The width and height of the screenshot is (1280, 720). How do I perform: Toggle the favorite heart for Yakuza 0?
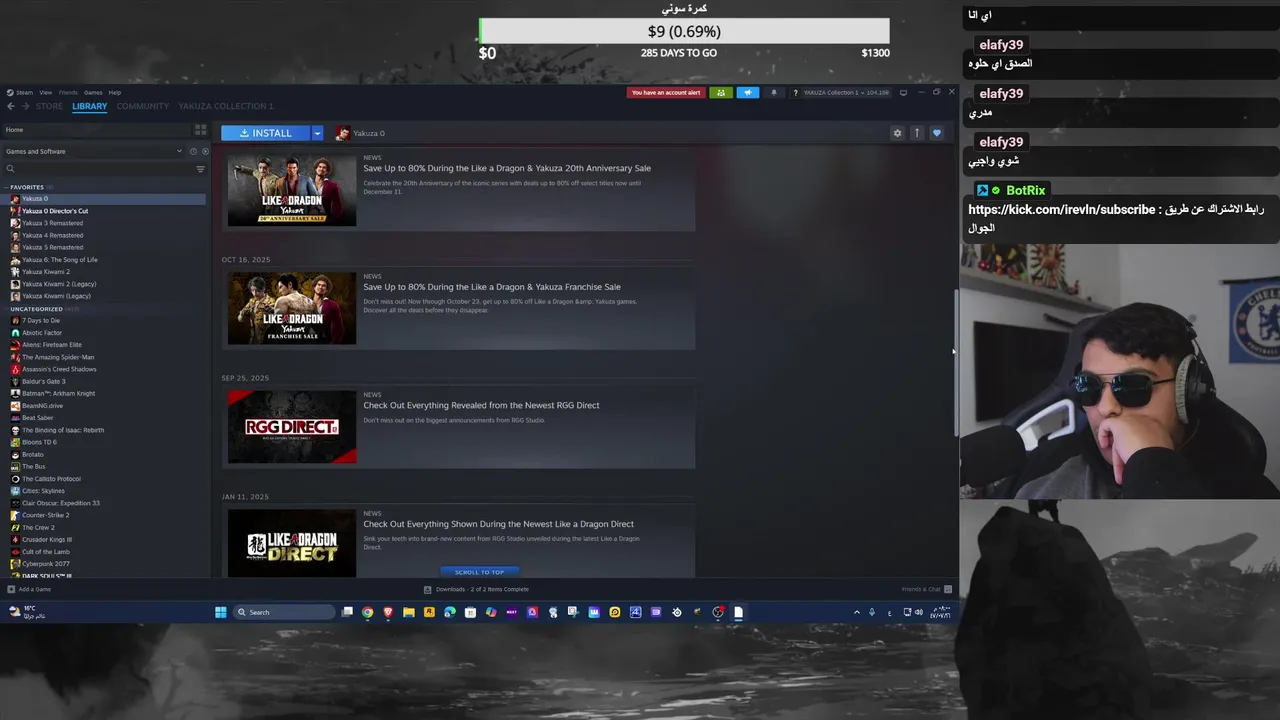(x=936, y=133)
